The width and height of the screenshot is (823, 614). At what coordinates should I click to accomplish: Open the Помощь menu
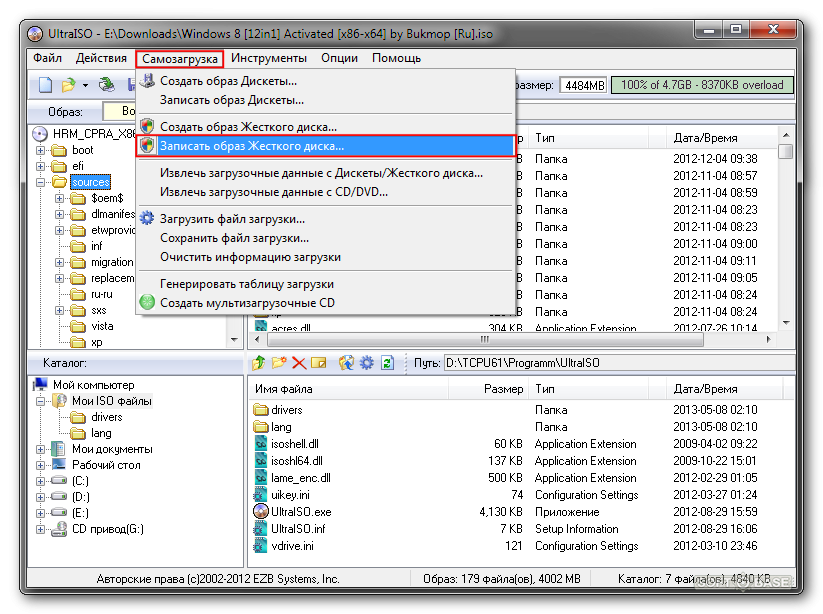(x=396, y=58)
